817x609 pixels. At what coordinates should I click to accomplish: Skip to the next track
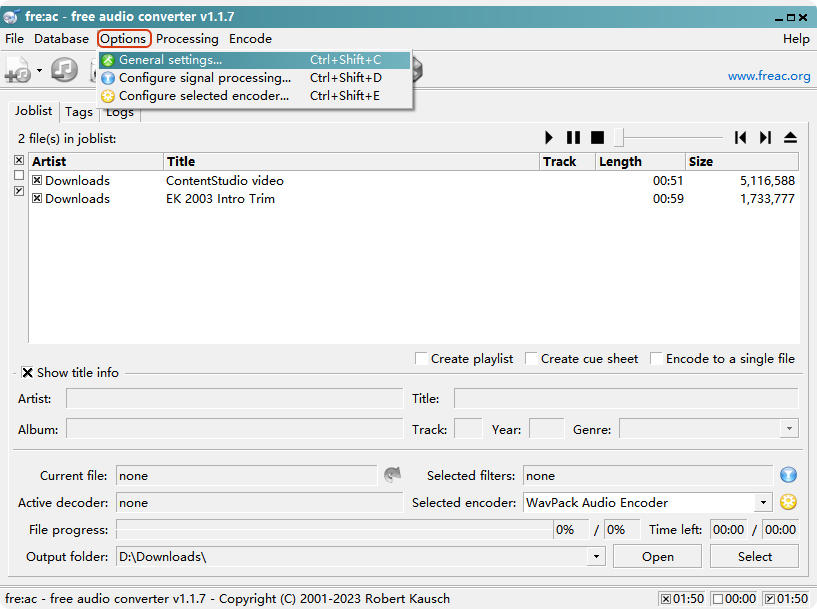(765, 138)
